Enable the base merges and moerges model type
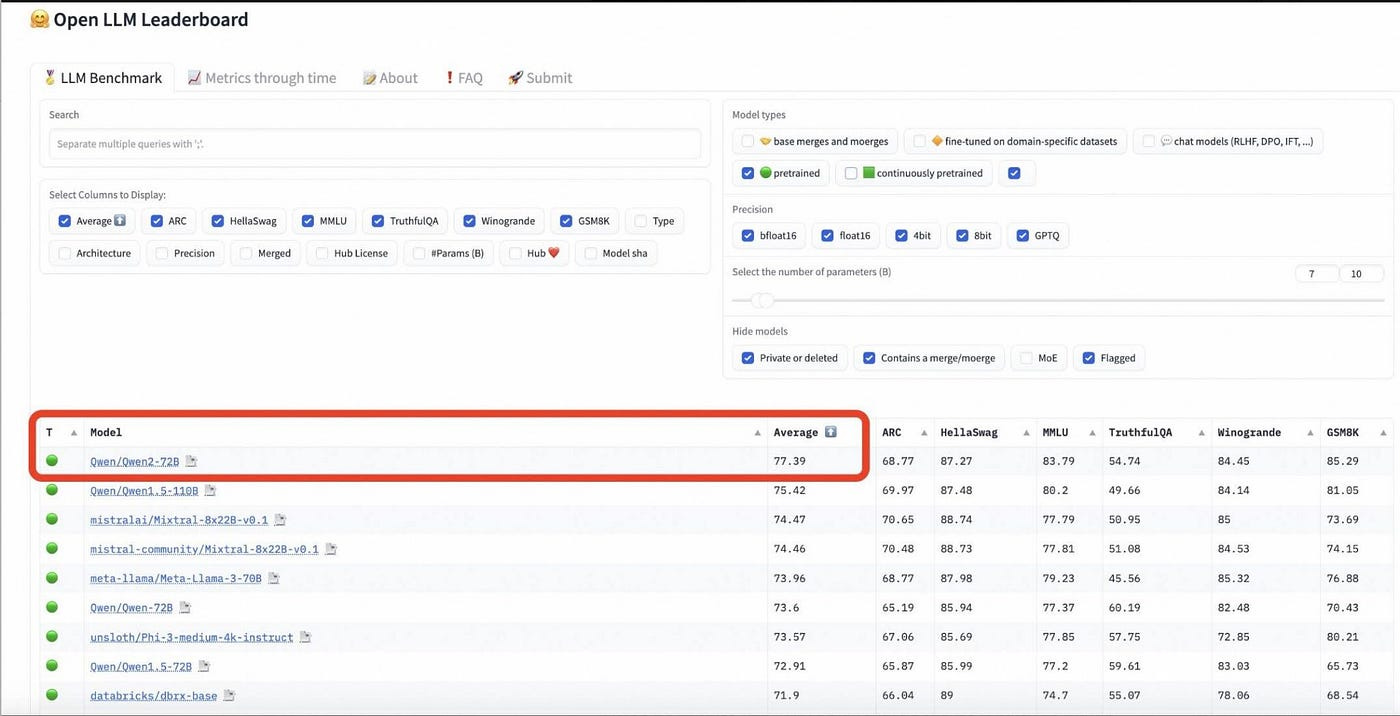Viewport: 1400px width, 716px height. 748,141
